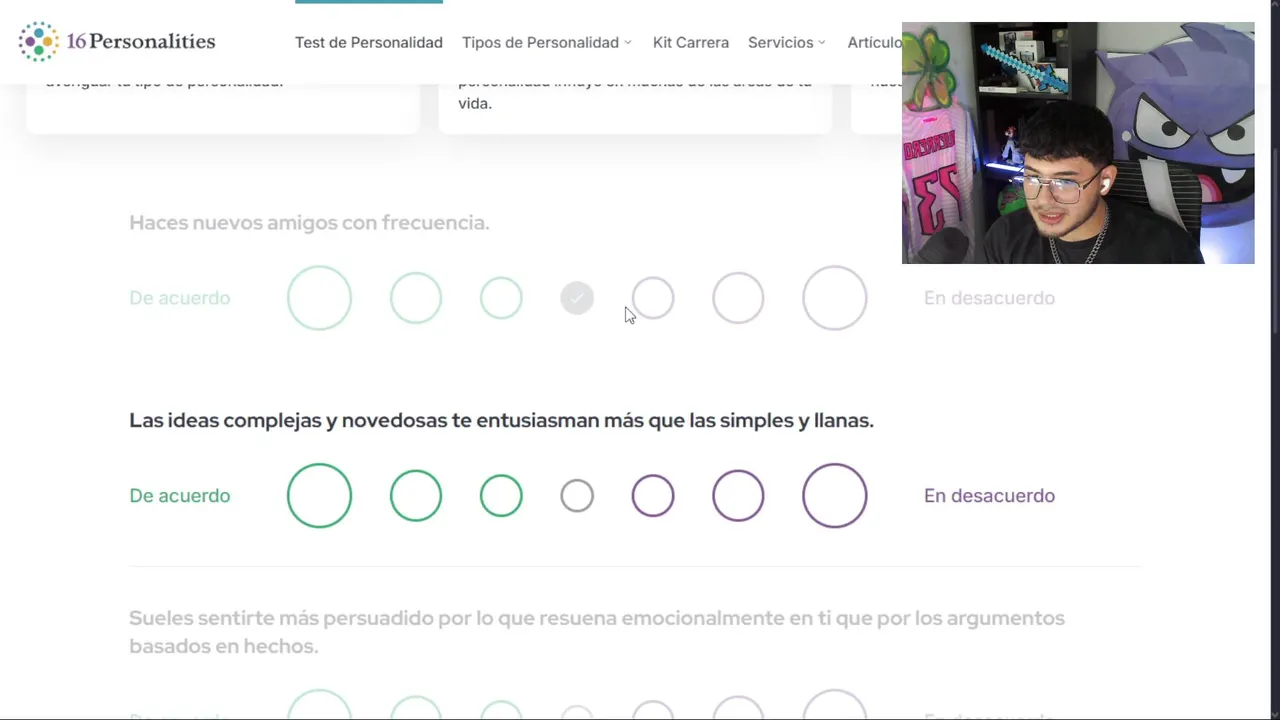Screen dimensions: 1280x720
Task: Select moderate agree for 'Haces nuevos amigos'
Action: [416, 298]
